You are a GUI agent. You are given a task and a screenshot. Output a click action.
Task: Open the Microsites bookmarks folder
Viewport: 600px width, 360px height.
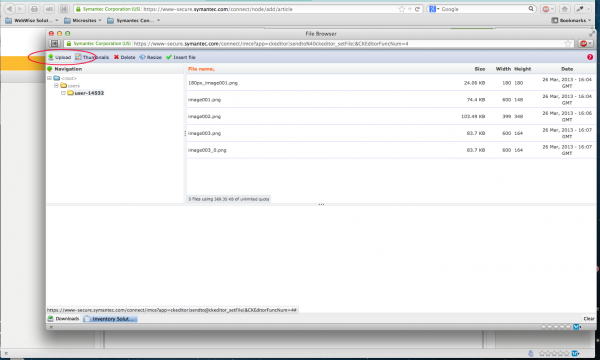tap(83, 20)
